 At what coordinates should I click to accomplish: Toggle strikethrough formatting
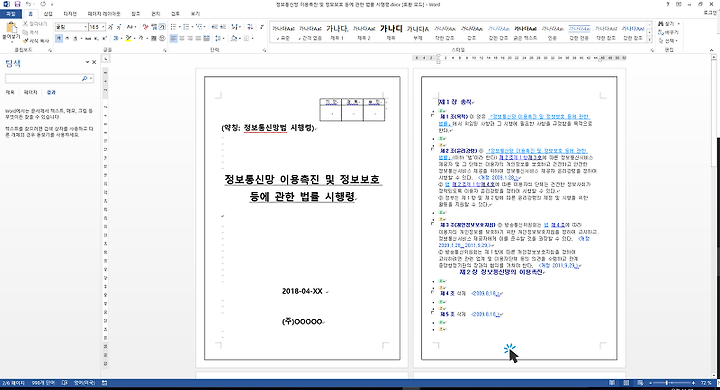87,38
